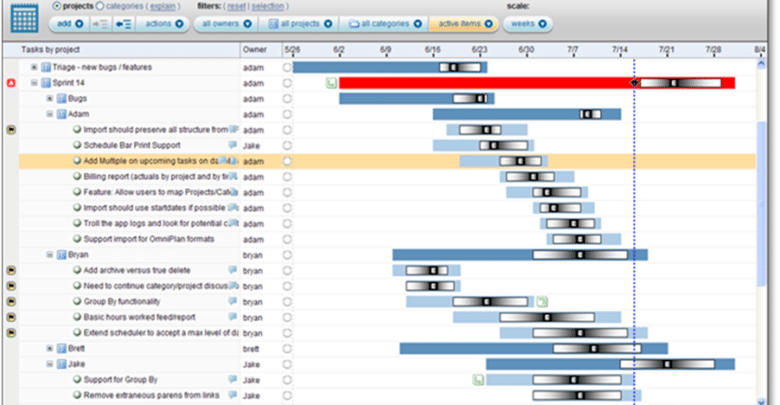
Task: Open comment bubble on Group By functionality
Action: coord(232,301)
